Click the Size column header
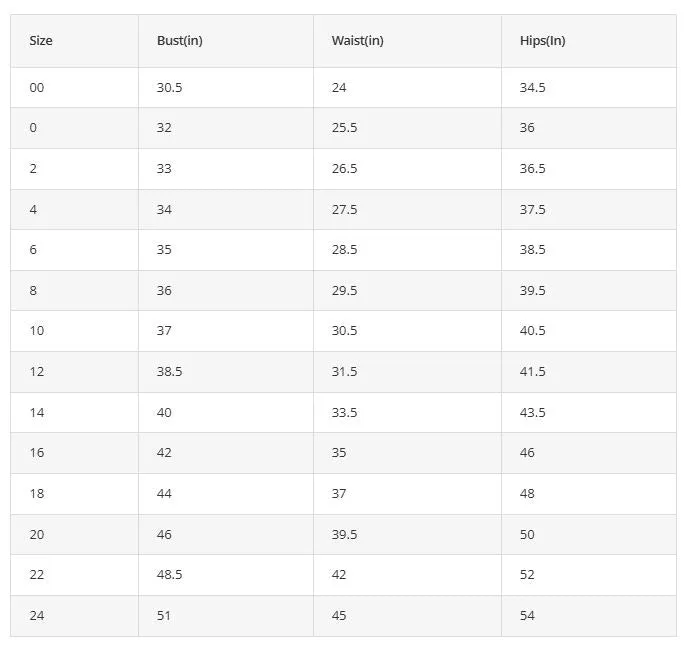688x646 pixels. (41, 40)
